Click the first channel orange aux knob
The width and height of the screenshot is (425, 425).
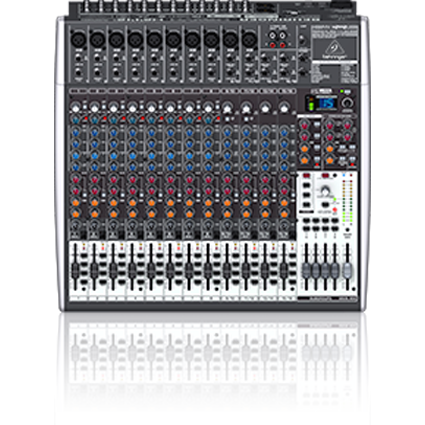point(76,202)
